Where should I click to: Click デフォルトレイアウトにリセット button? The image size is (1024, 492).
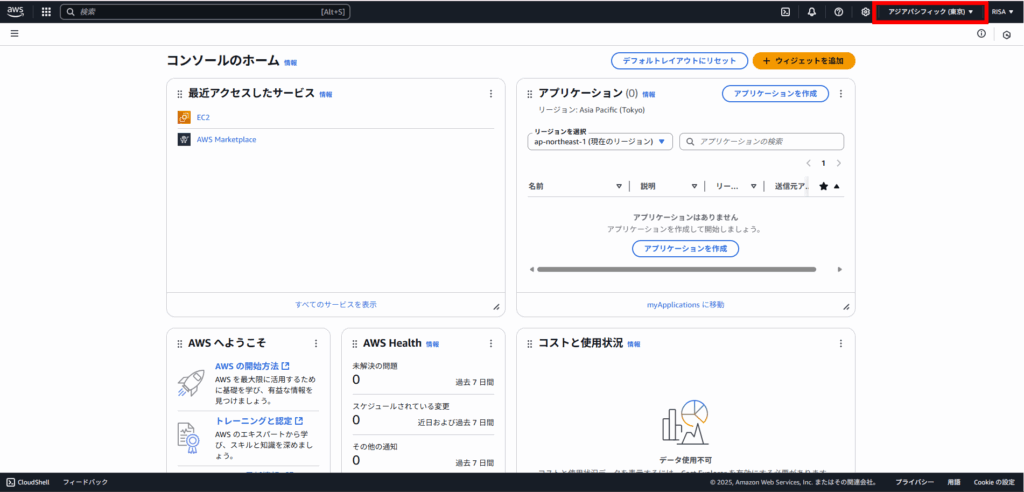click(x=679, y=61)
